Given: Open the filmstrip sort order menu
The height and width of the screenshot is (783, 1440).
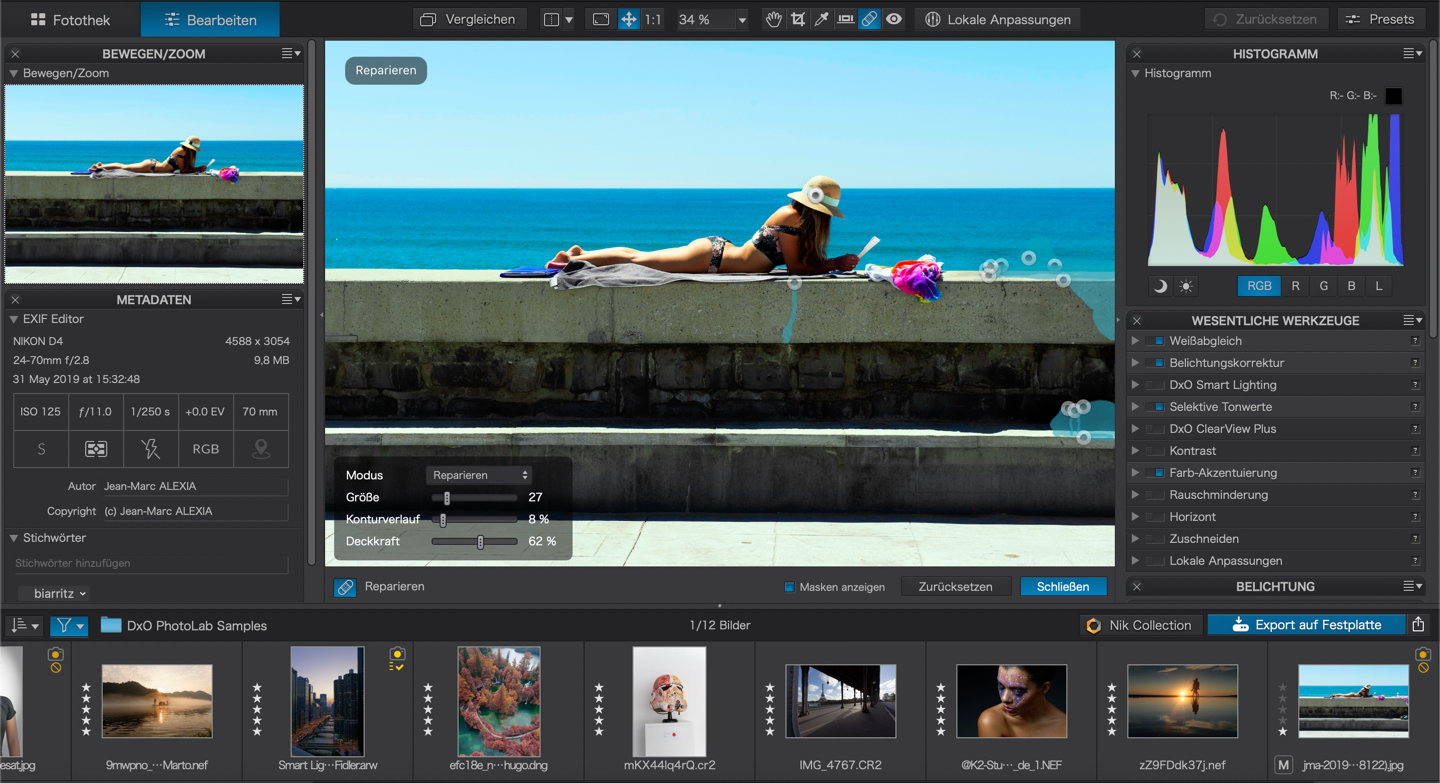Looking at the screenshot, I should click(x=24, y=626).
